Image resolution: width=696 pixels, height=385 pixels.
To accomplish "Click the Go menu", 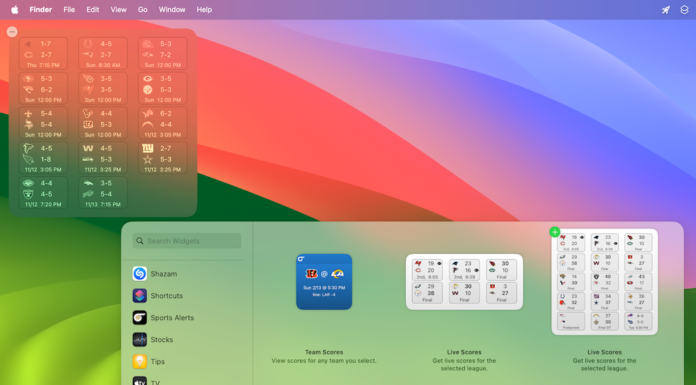I will (x=142, y=10).
